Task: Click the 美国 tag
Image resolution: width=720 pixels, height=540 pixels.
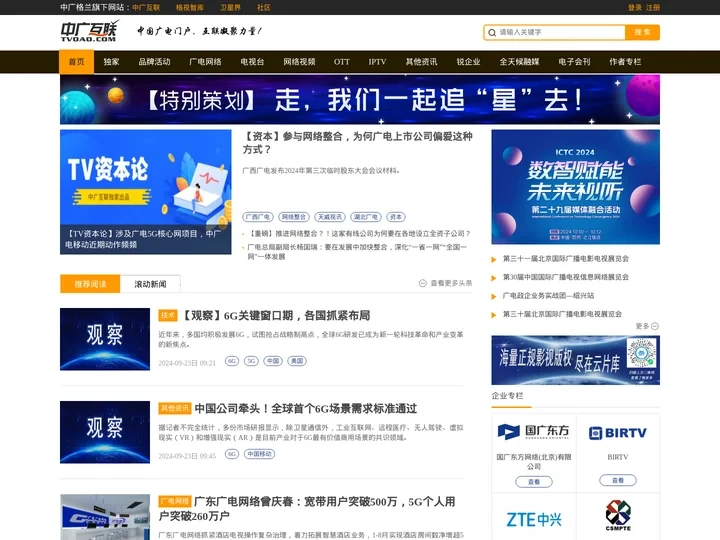Action: pyautogui.click(x=297, y=361)
